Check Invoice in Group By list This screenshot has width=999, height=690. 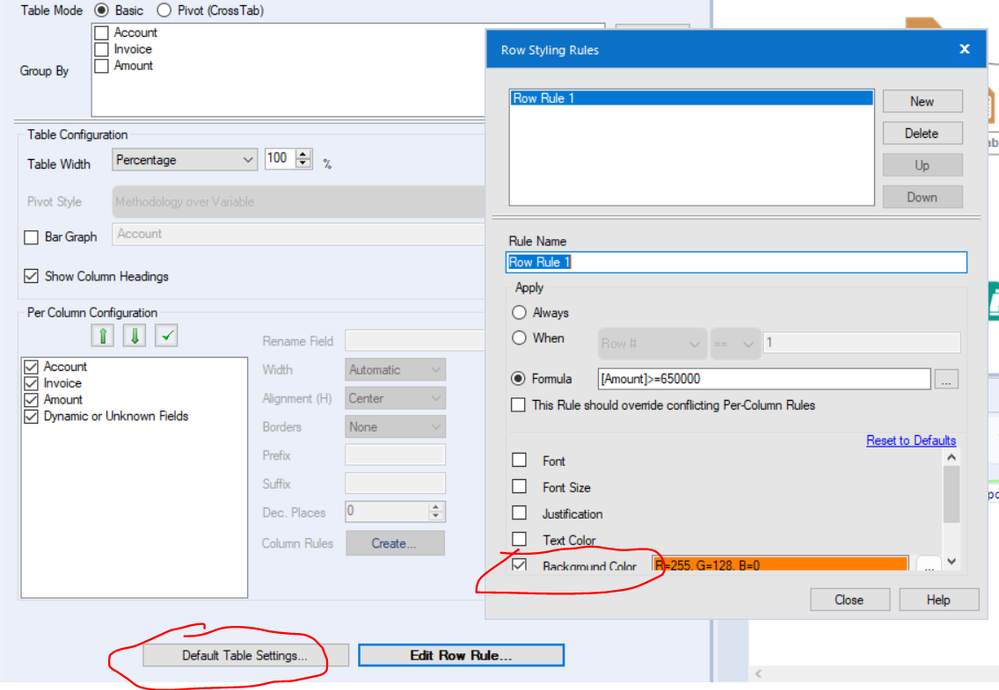click(101, 49)
